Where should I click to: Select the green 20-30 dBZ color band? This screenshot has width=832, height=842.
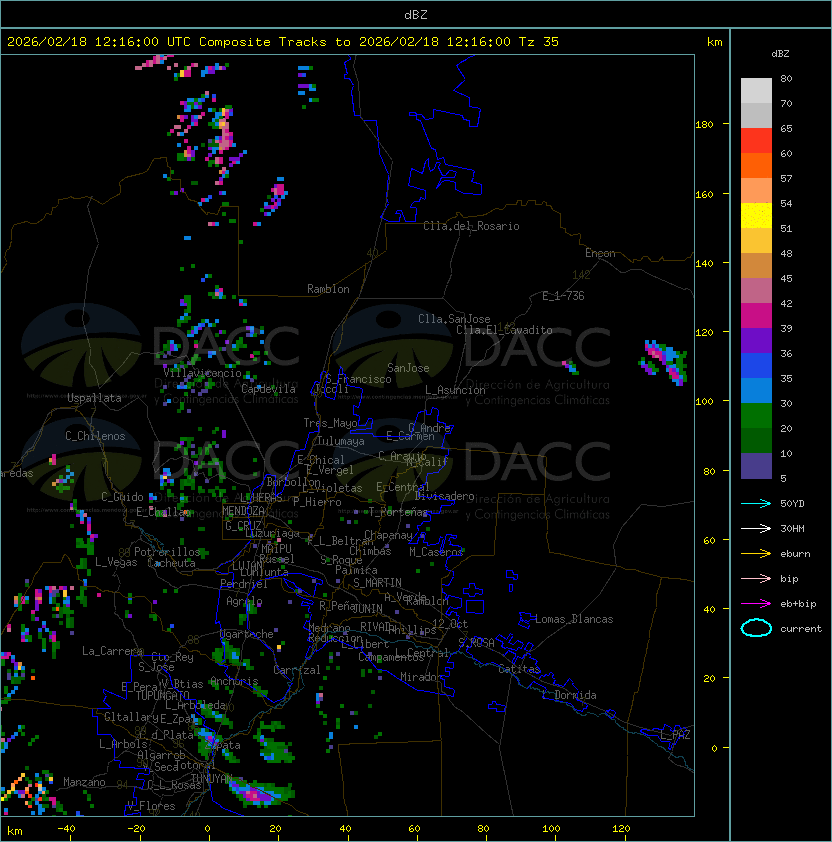pos(756,416)
